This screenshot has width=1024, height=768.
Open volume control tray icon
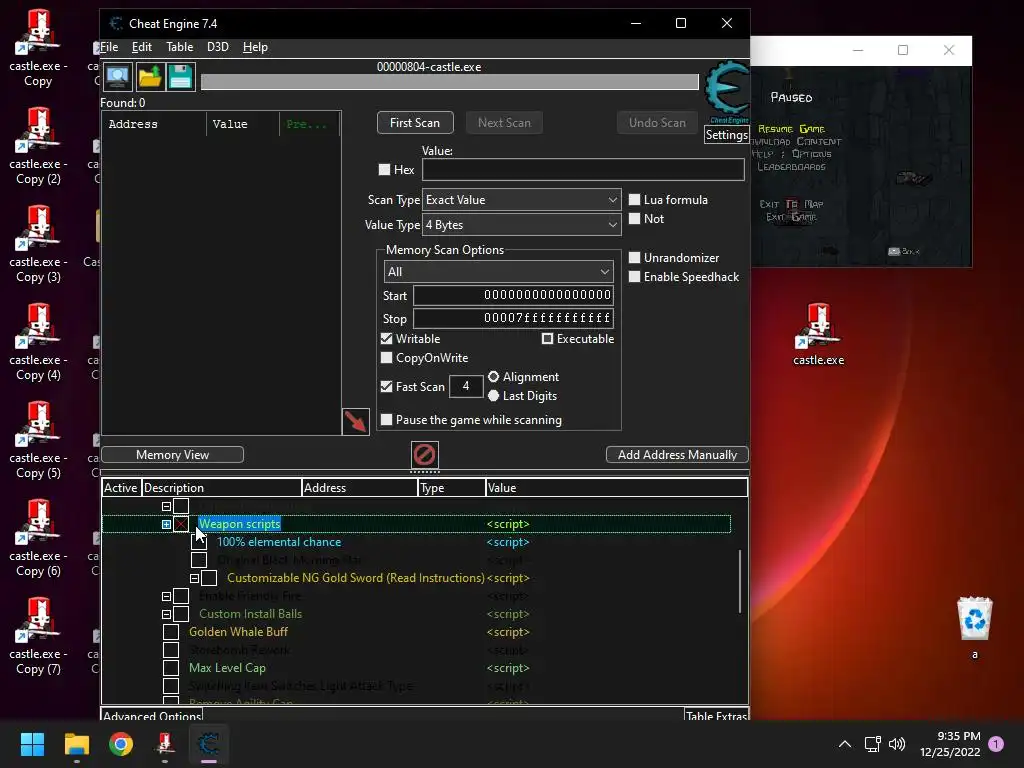[x=897, y=744]
